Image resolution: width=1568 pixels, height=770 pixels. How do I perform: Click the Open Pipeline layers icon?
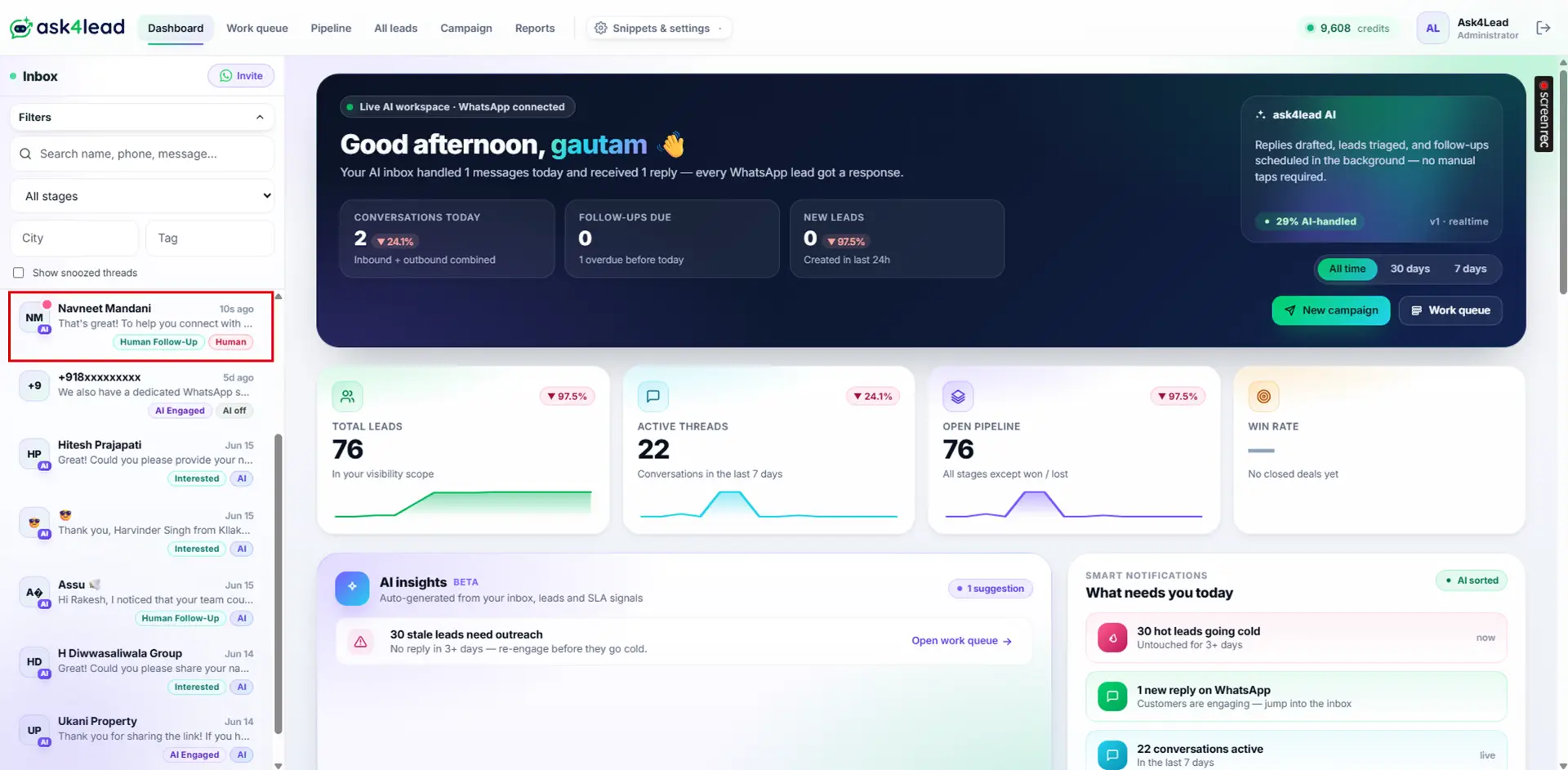point(958,396)
